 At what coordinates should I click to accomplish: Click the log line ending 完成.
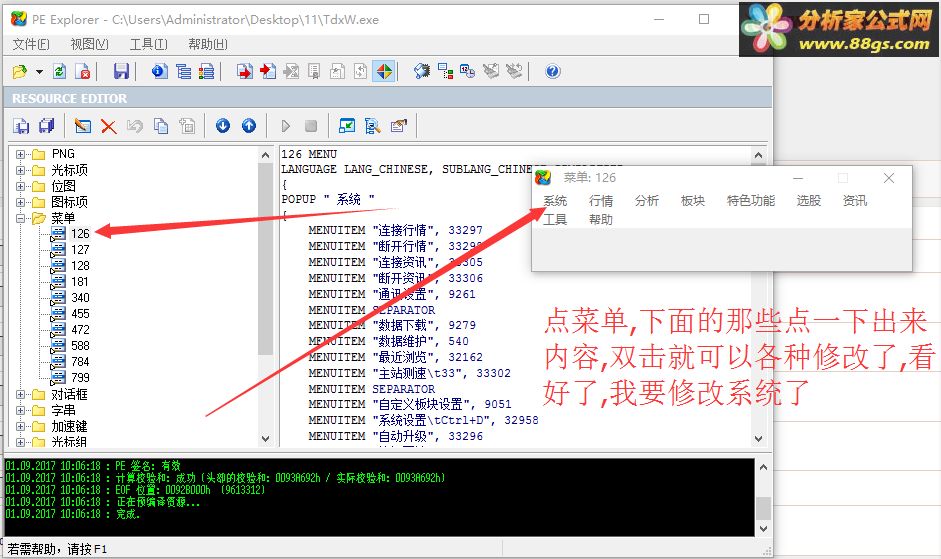pos(73,514)
